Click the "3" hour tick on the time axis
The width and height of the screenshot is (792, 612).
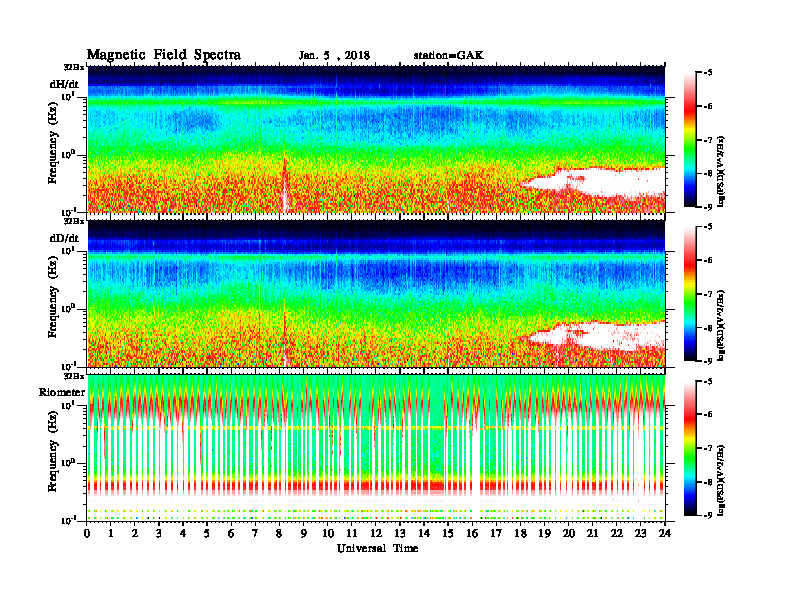(x=159, y=533)
